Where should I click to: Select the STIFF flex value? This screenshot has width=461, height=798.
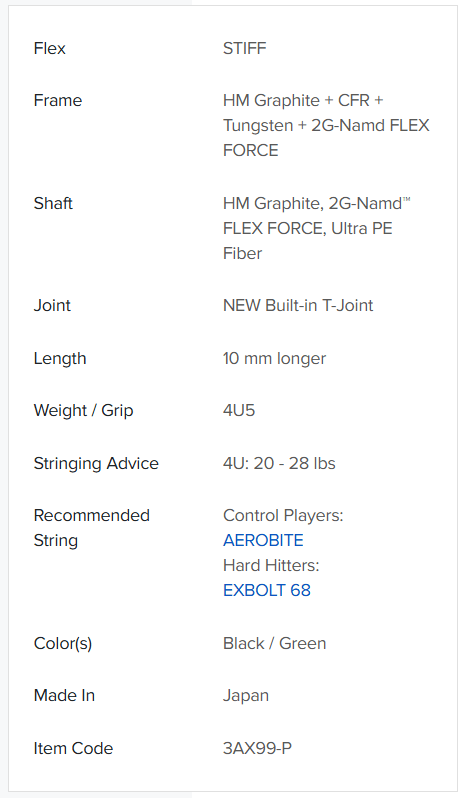(244, 48)
